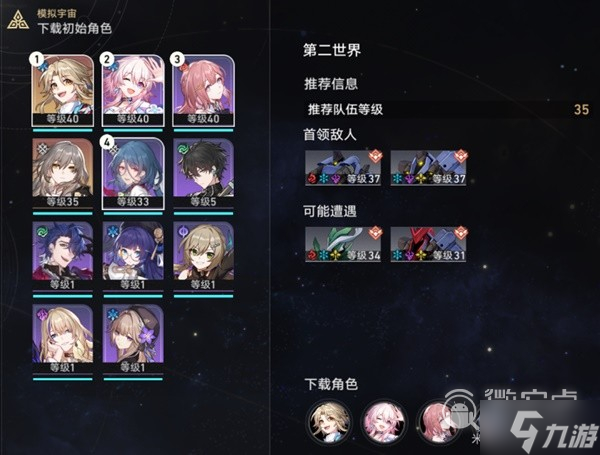View red robot enemy level 31
The width and height of the screenshot is (600, 455).
pyautogui.click(x=428, y=244)
